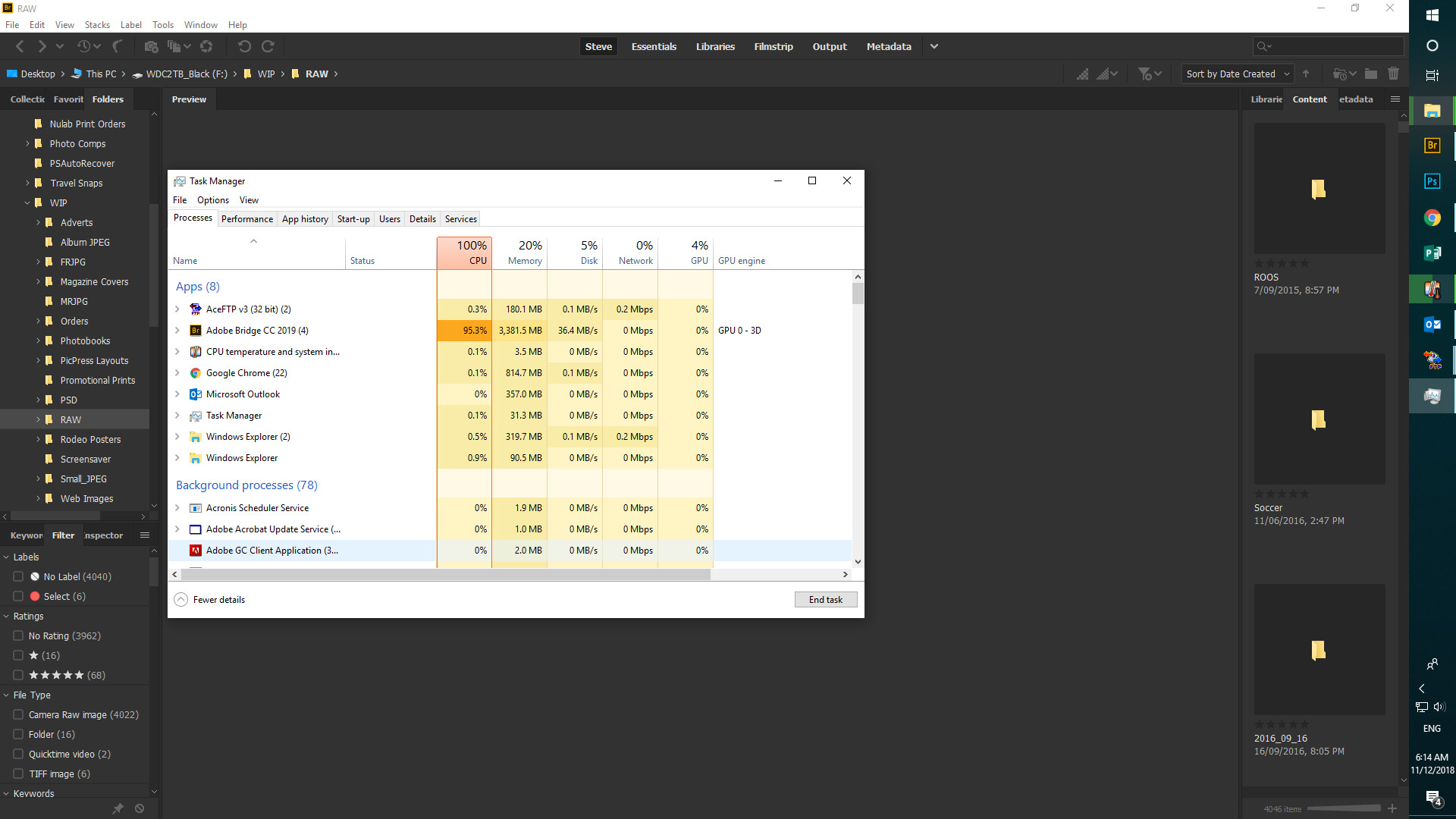Click the End task button
The width and height of the screenshot is (1456, 819).
(826, 600)
